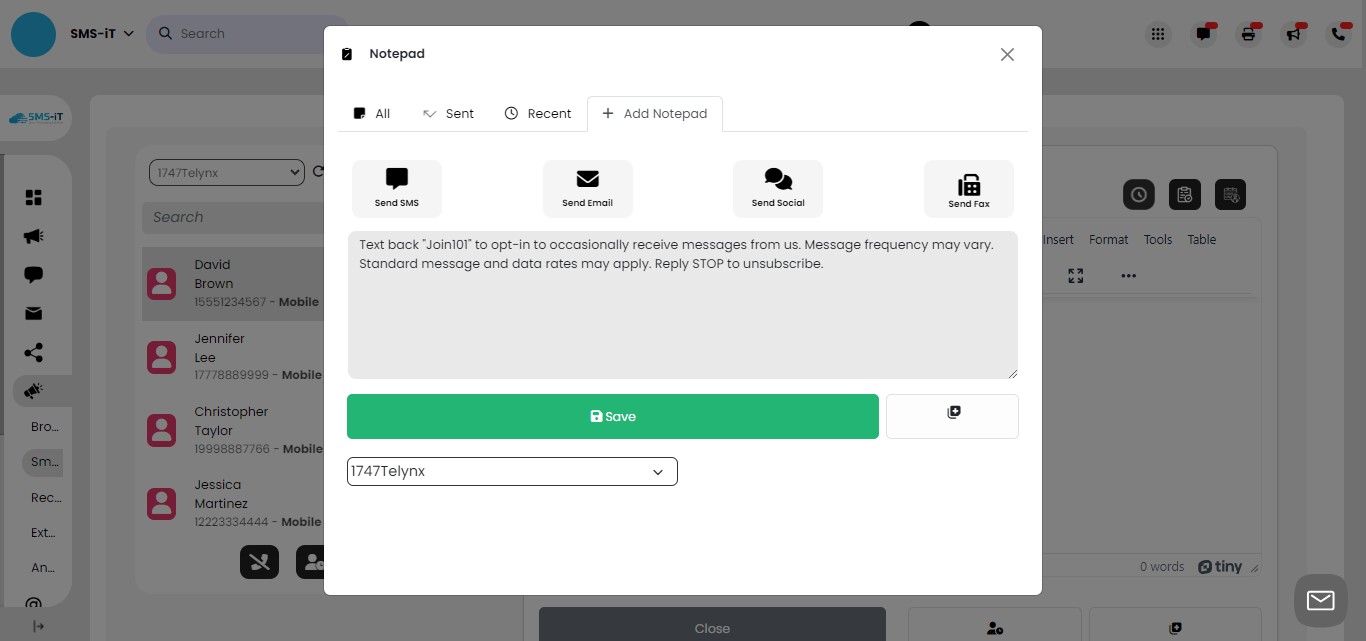The image size is (1366, 641).
Task: Click inside the notepad message textarea
Action: click(x=682, y=320)
